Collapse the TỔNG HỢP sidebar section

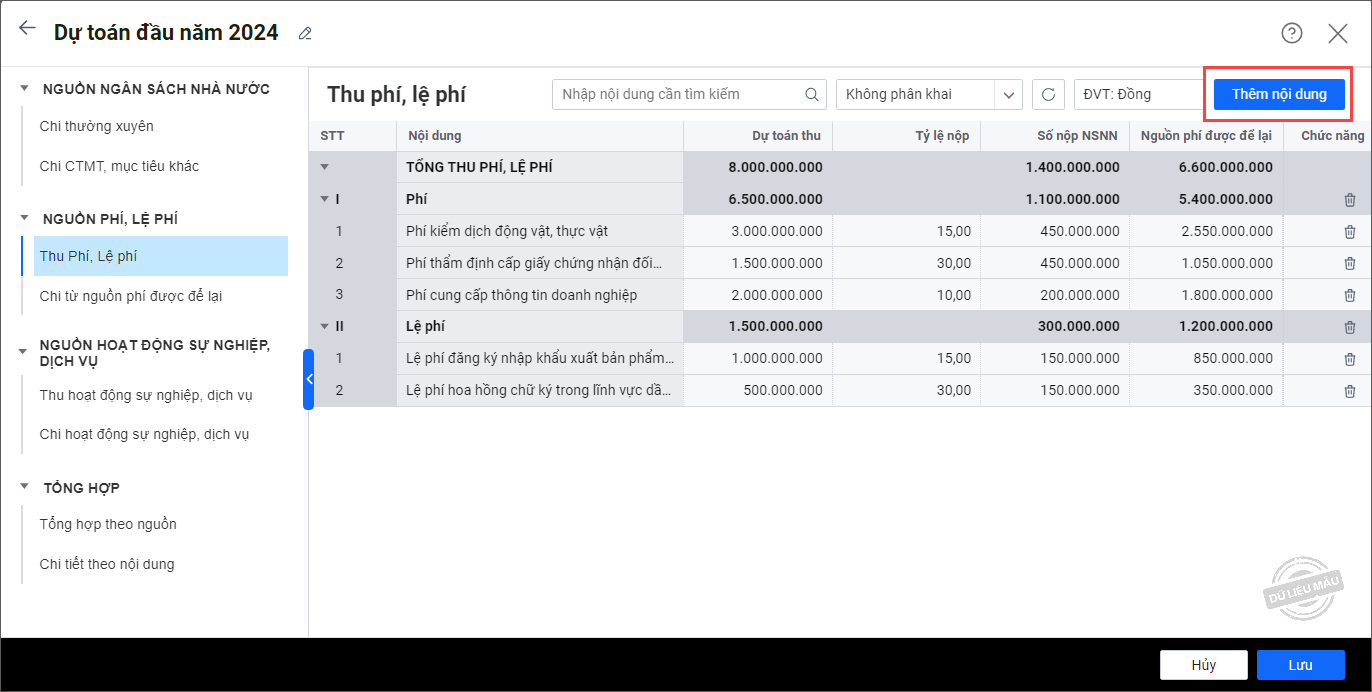pos(24,487)
